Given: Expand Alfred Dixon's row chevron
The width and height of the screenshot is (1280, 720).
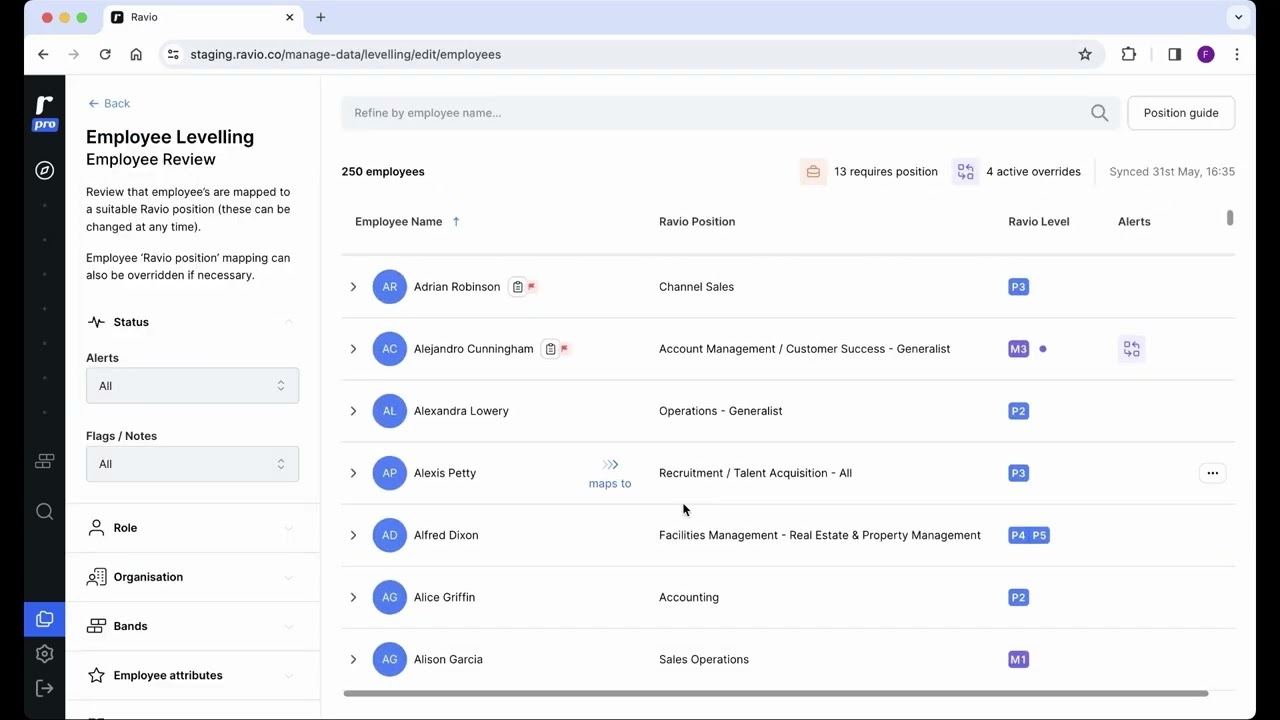Looking at the screenshot, I should coord(353,535).
